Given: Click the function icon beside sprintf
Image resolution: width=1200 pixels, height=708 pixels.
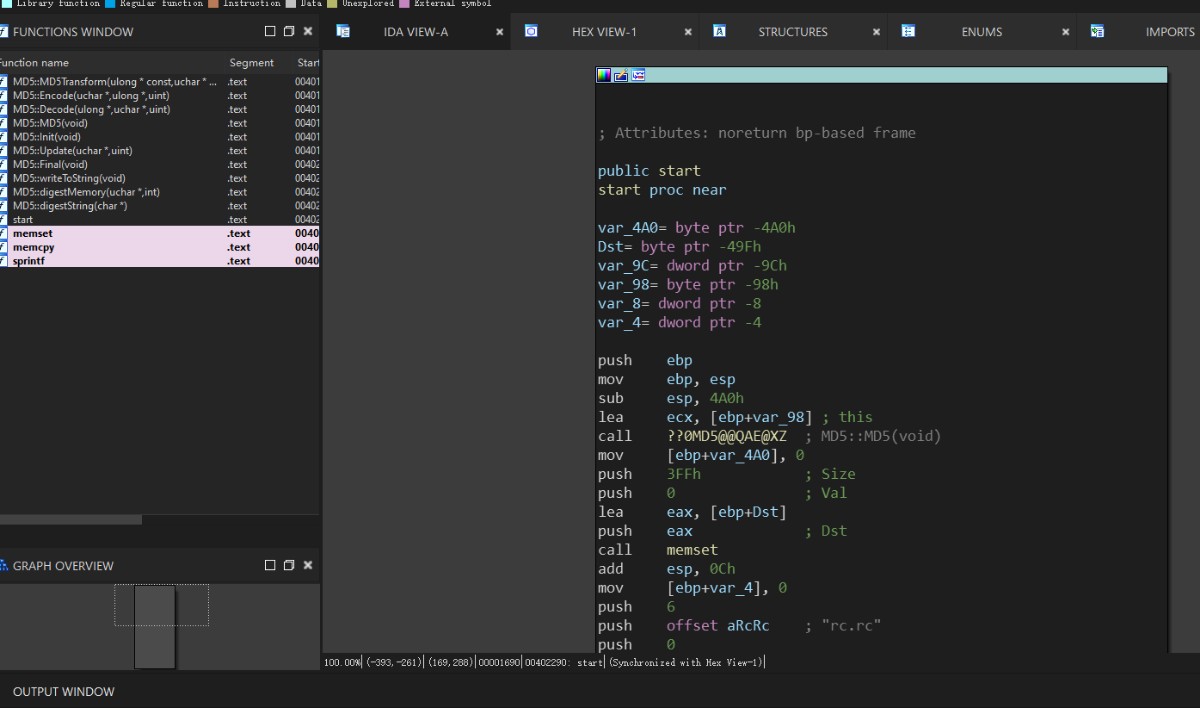Looking at the screenshot, I should tap(4, 261).
